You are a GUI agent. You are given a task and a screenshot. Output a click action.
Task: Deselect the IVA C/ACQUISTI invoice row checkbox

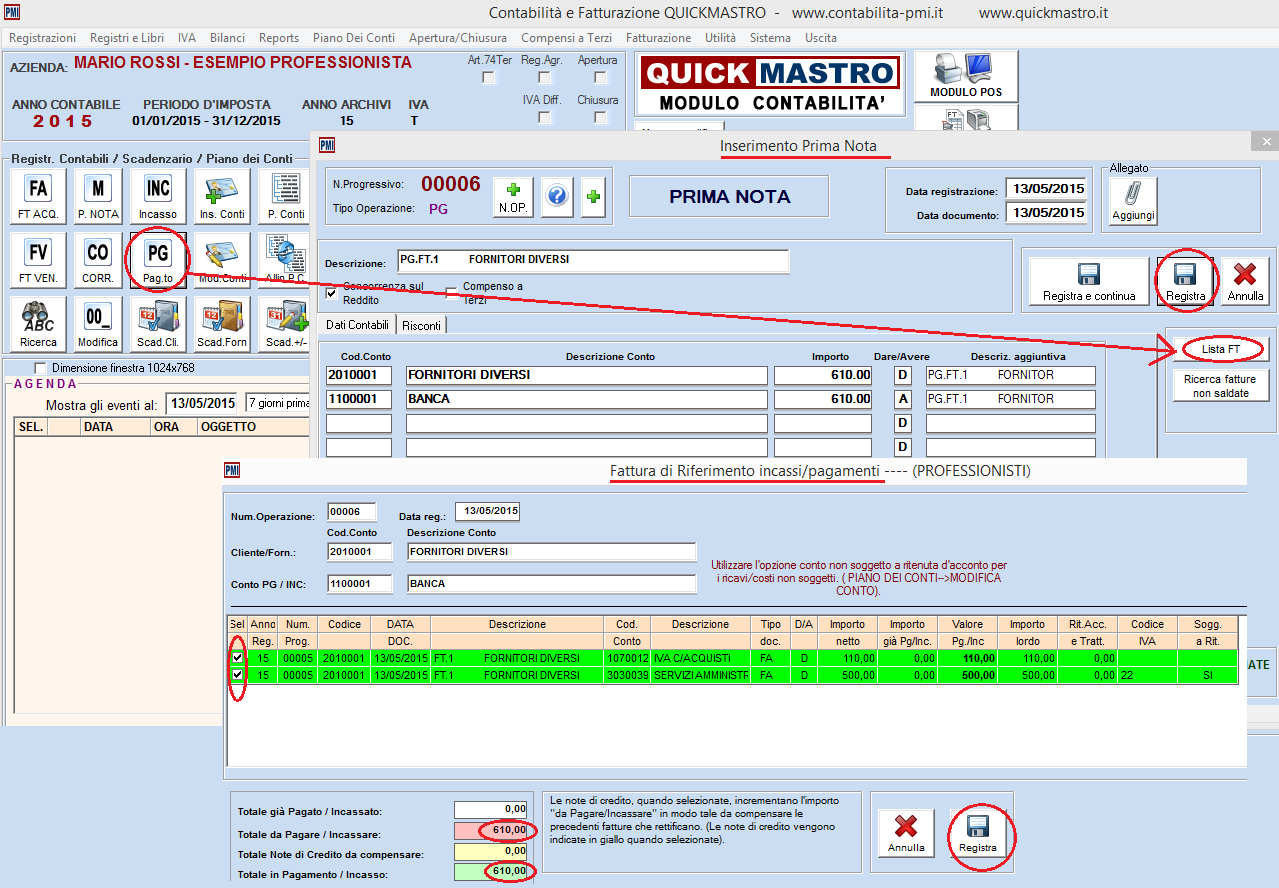coord(237,658)
